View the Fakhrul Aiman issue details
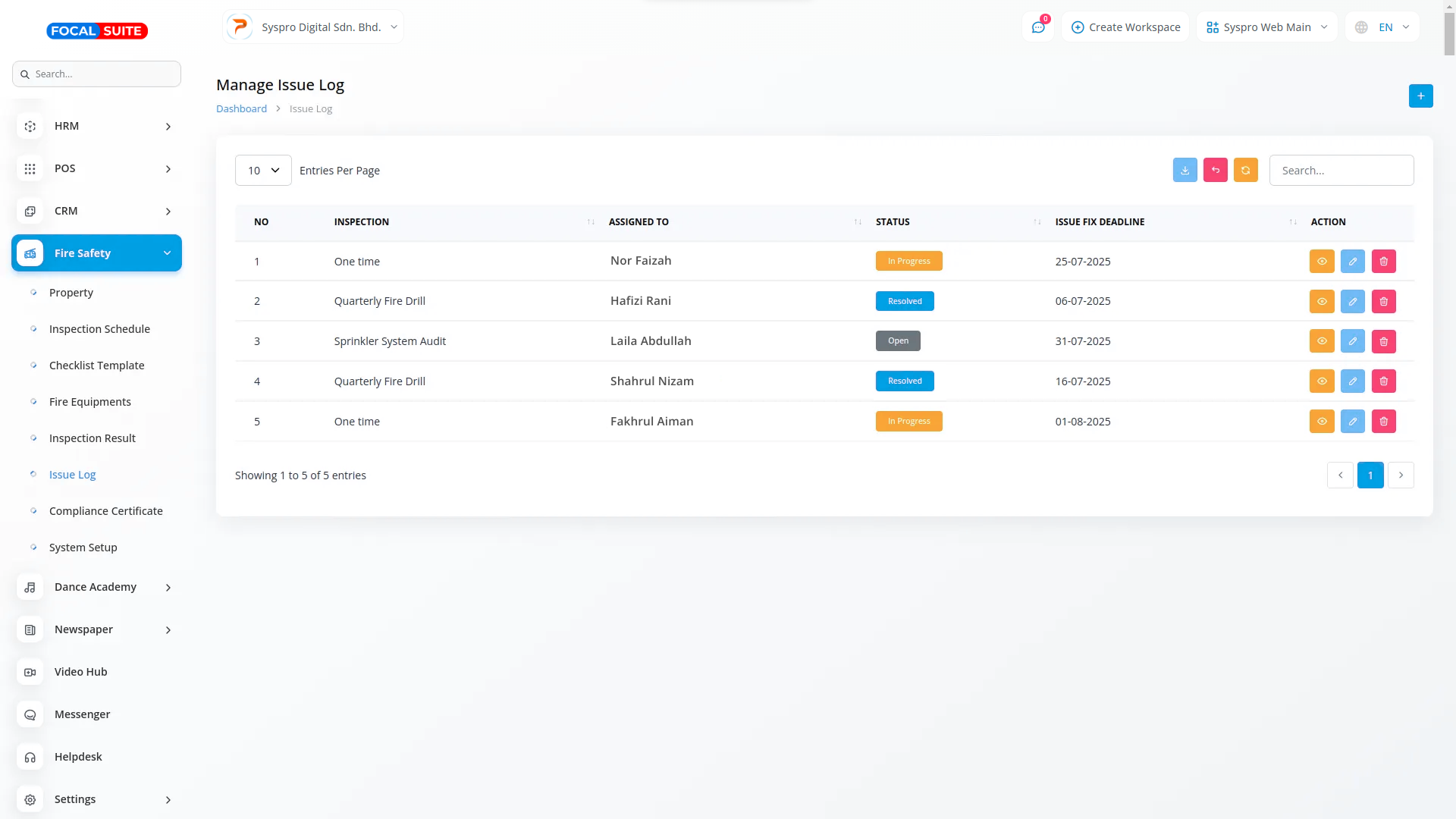Image resolution: width=1456 pixels, height=819 pixels. point(1321,422)
